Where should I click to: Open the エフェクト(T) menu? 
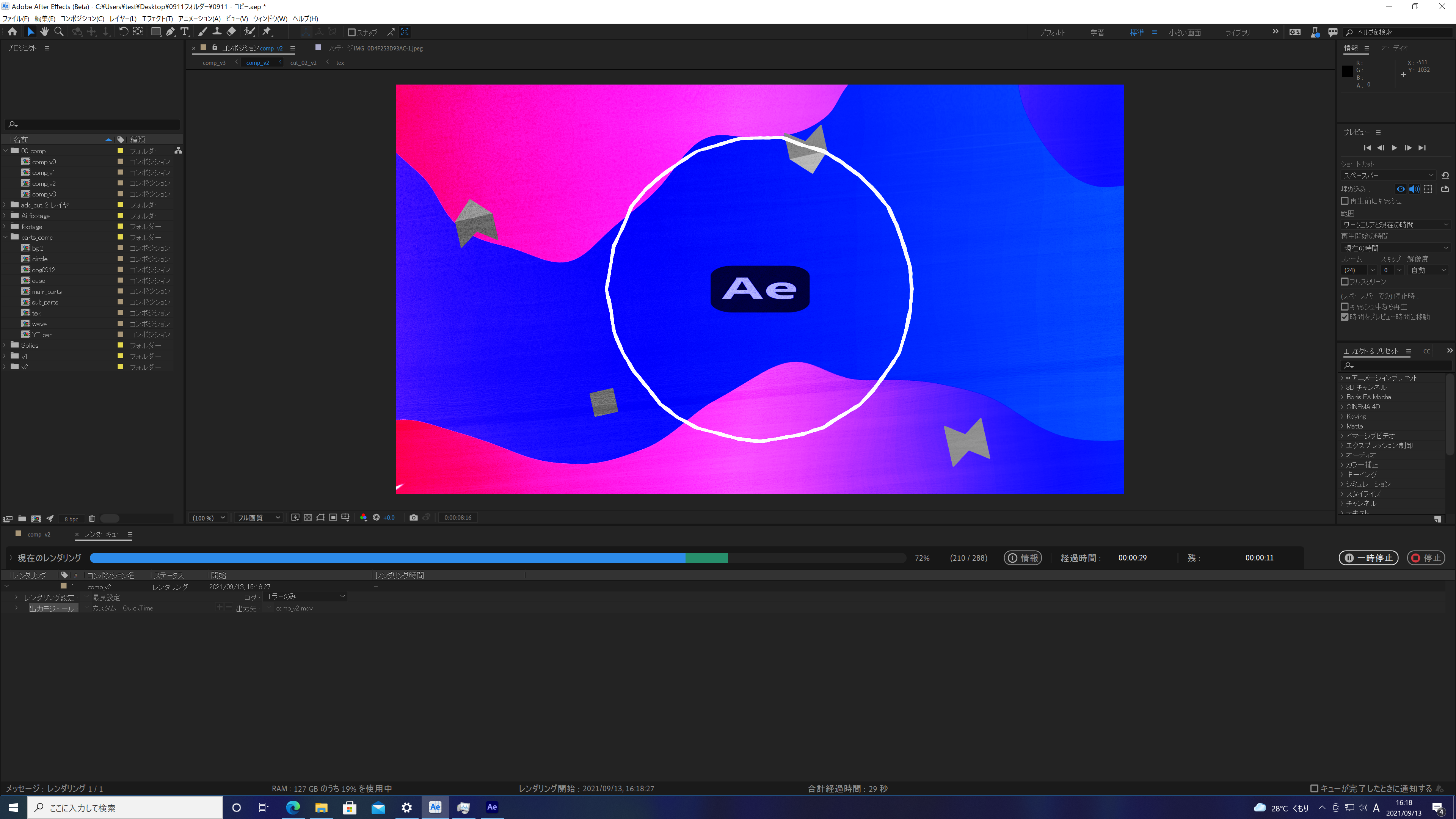point(157,19)
